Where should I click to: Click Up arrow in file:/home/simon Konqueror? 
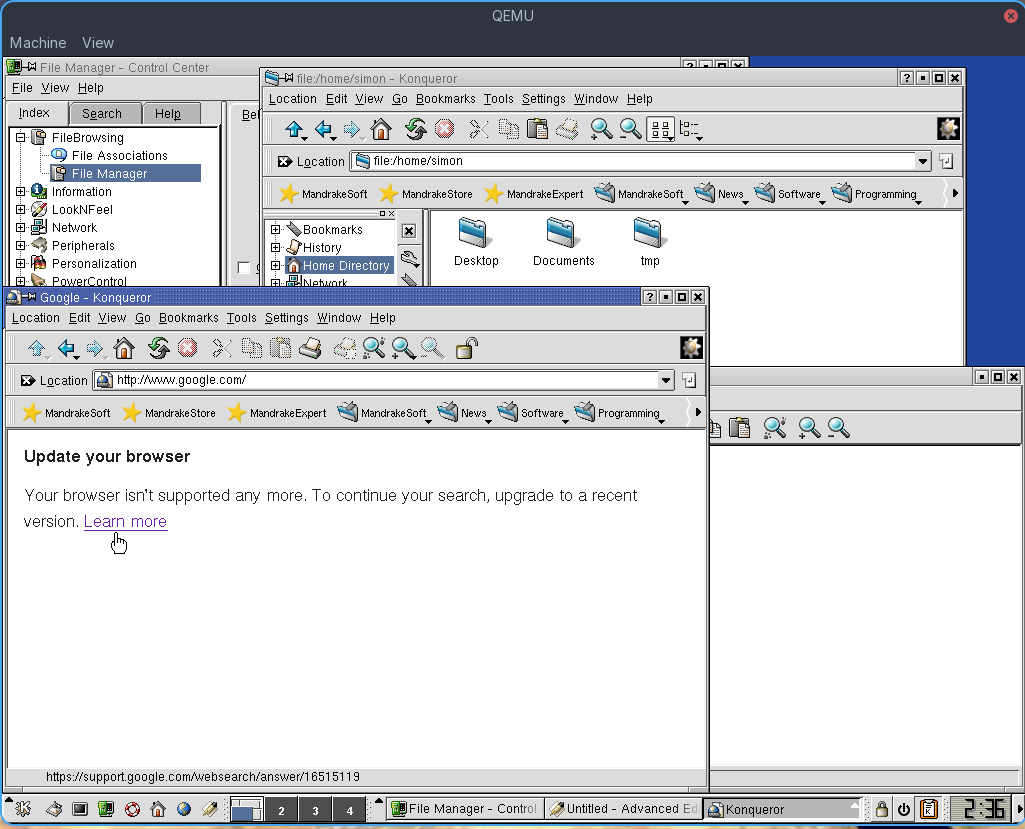[295, 129]
